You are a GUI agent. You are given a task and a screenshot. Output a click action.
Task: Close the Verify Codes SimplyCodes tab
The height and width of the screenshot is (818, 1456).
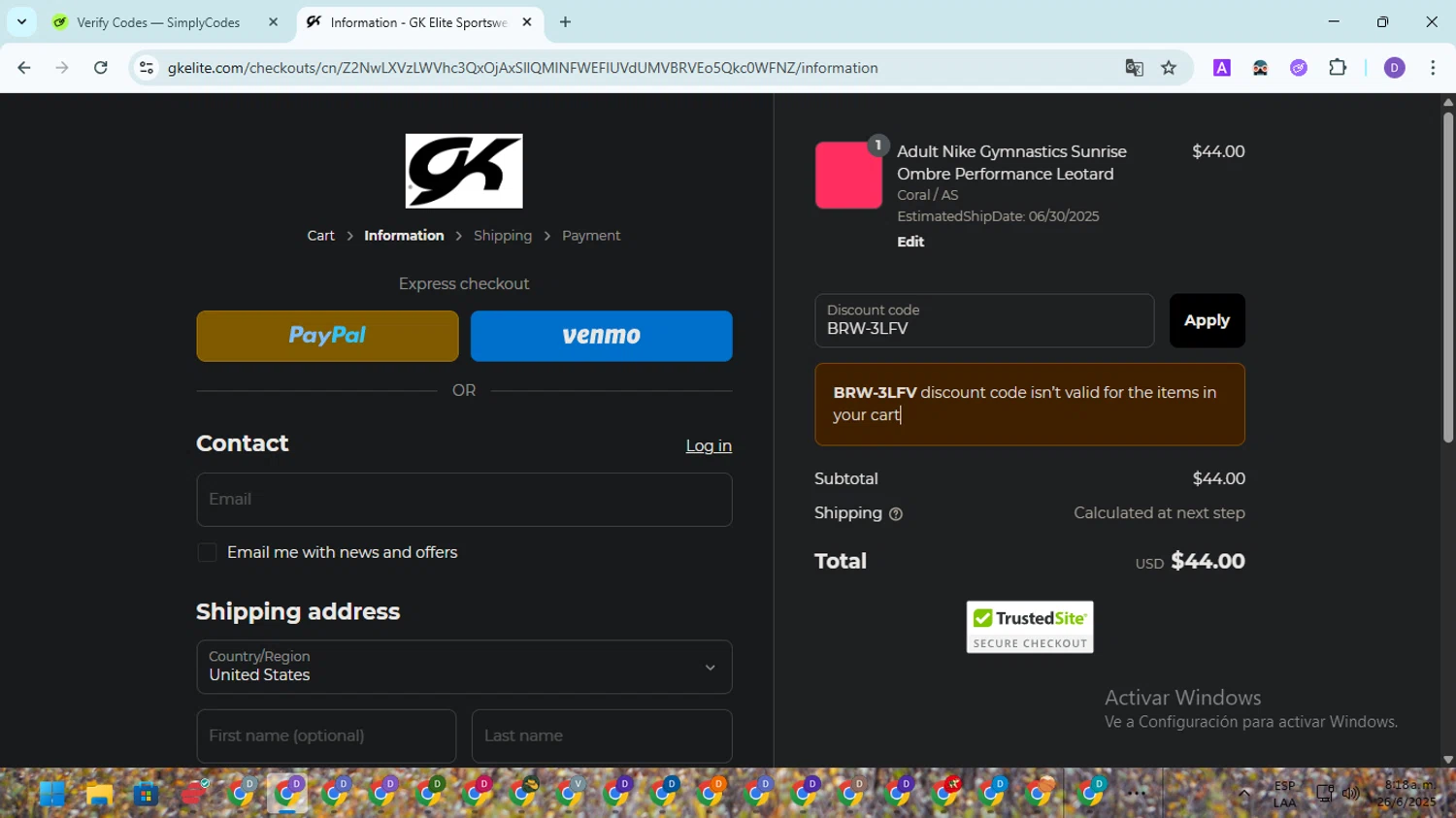click(273, 22)
